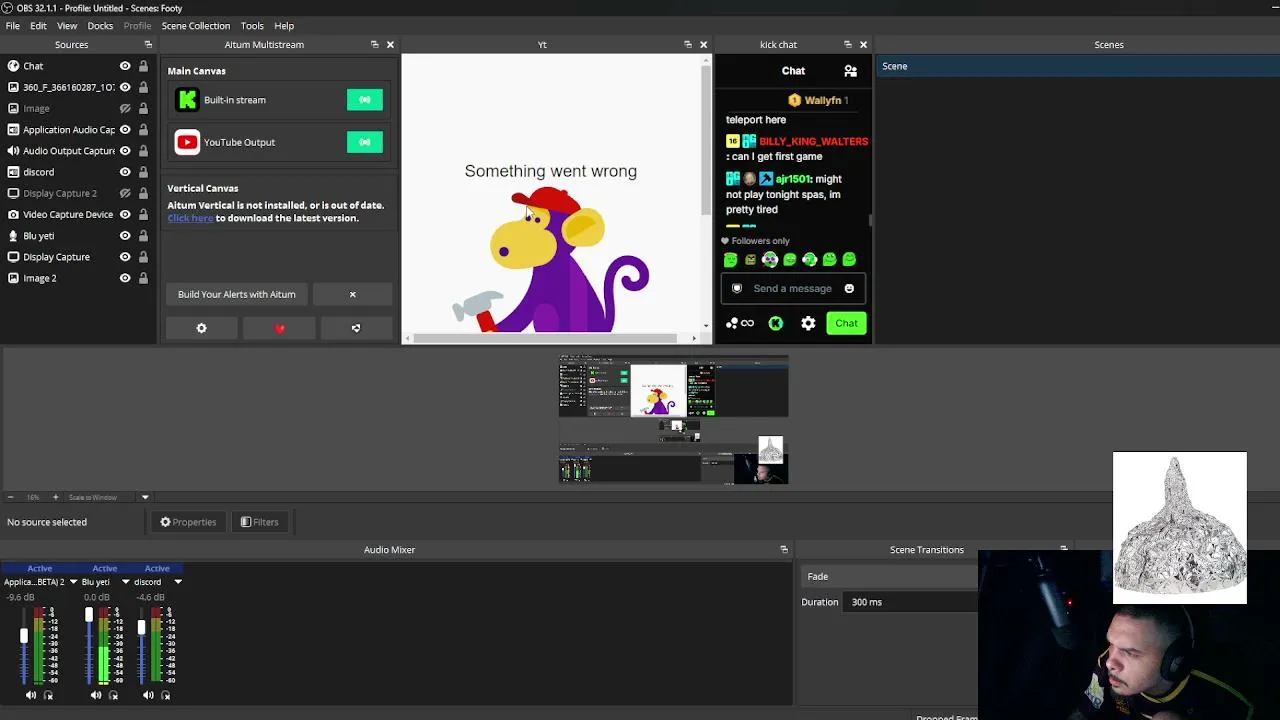Lock the Chat source
Viewport: 1280px width, 720px height.
(143, 66)
